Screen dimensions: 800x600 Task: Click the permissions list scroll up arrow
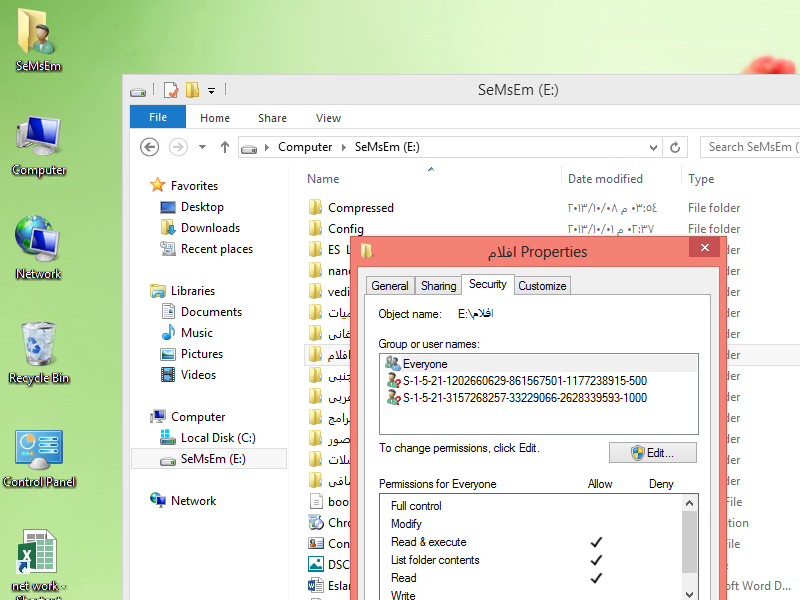coord(689,504)
